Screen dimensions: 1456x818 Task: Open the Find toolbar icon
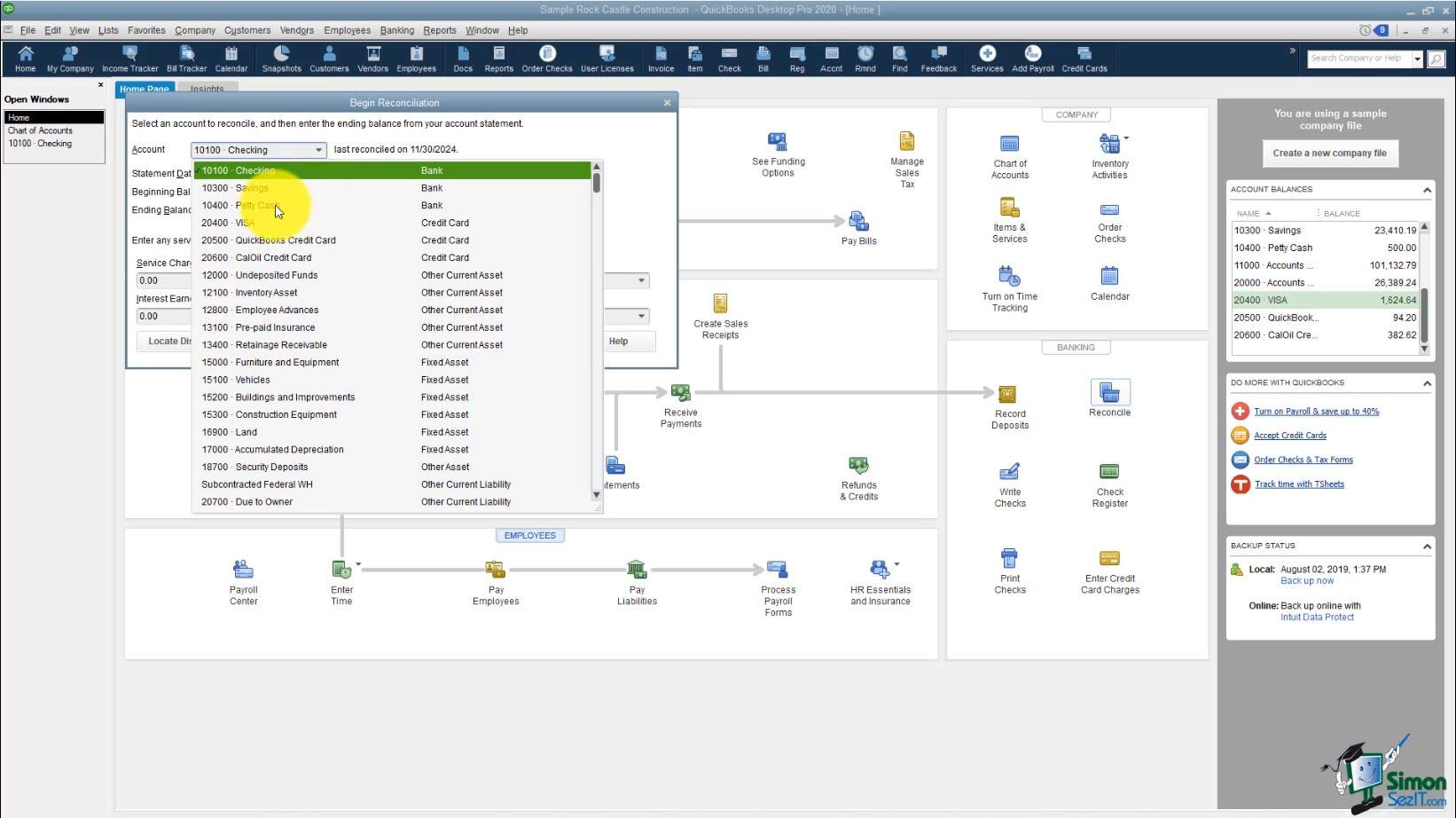(x=899, y=59)
